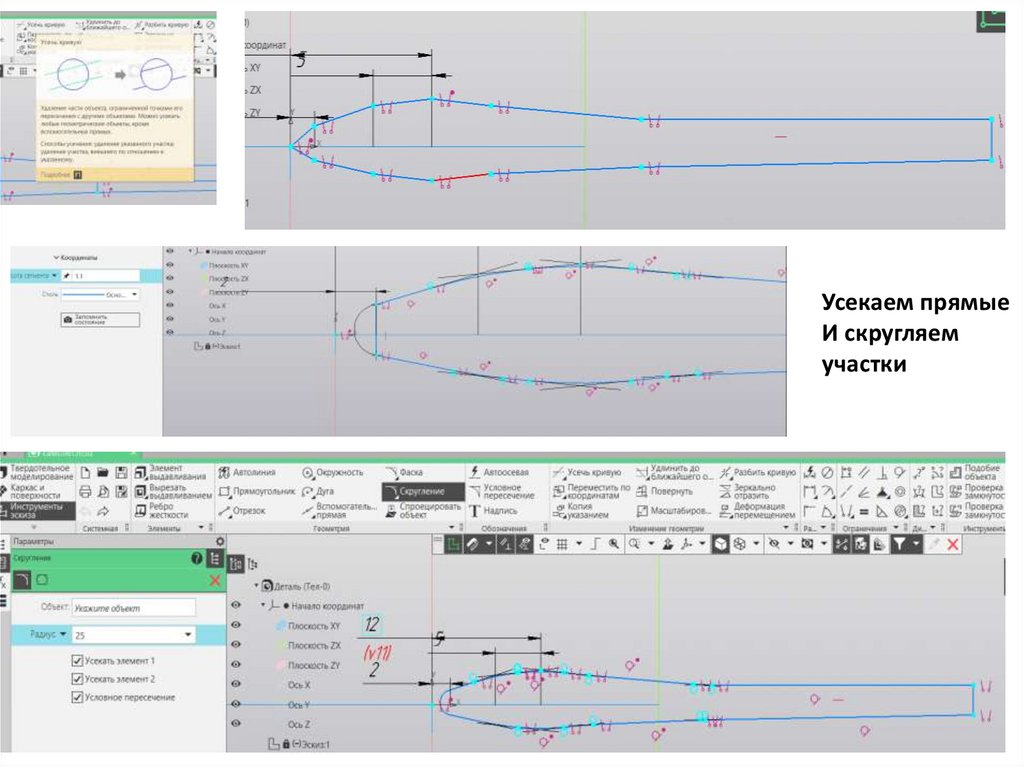Toggle Усекать элемент 1 checkbox
The width and height of the screenshot is (1024, 767).
(77, 661)
